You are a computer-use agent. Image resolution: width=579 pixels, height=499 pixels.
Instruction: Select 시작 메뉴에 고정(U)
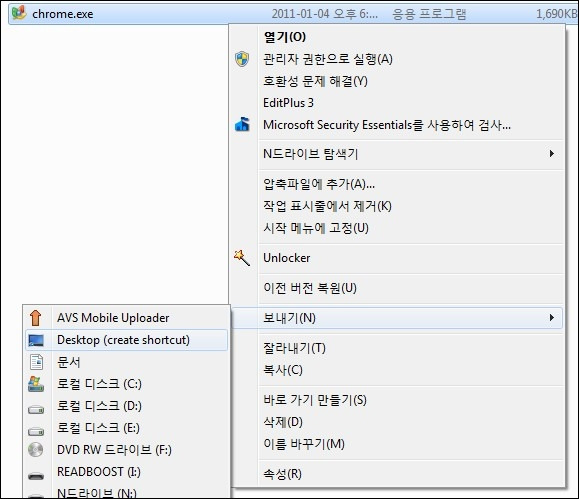tap(397, 228)
